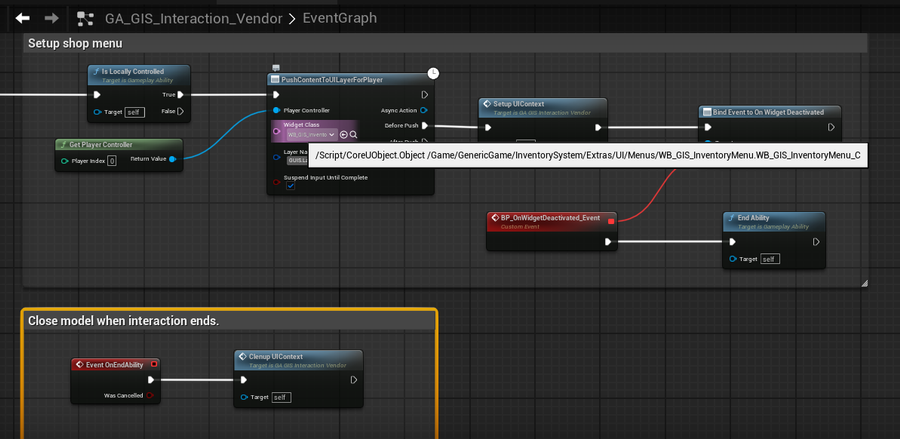Select the Get Player Controller node title
This screenshot has height=439, width=900.
[x=100, y=145]
